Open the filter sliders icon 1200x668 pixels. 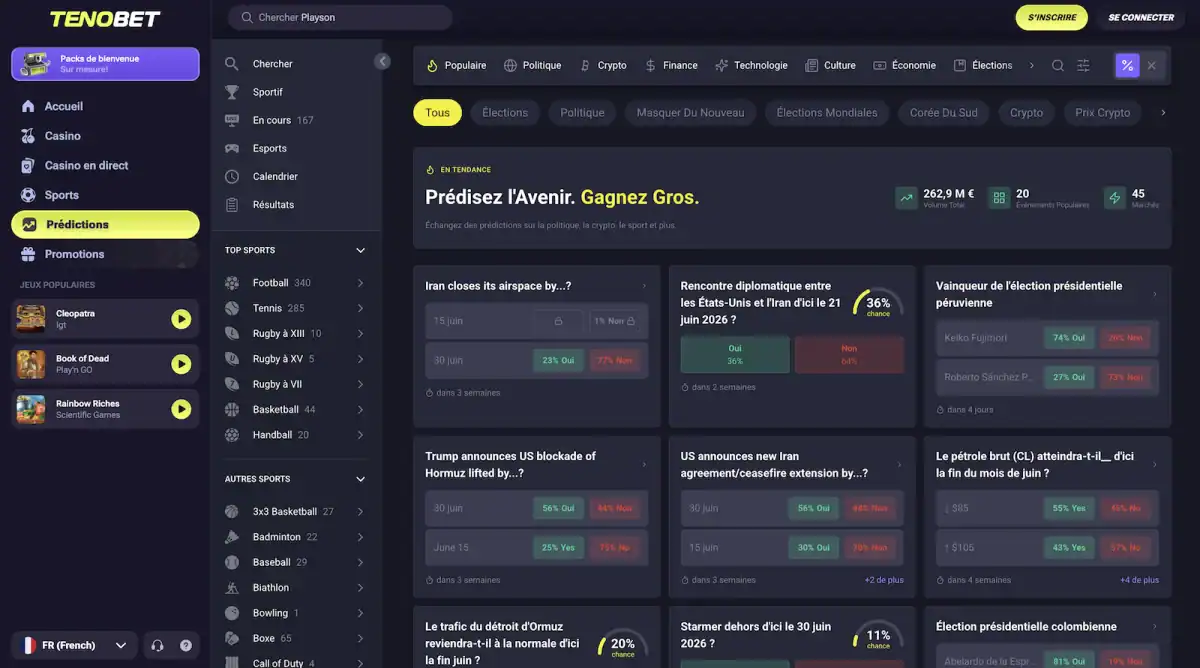[1083, 65]
